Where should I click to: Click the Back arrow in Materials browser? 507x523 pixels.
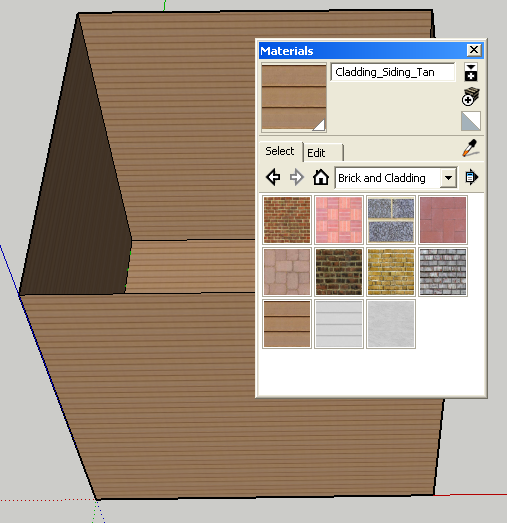(273, 177)
